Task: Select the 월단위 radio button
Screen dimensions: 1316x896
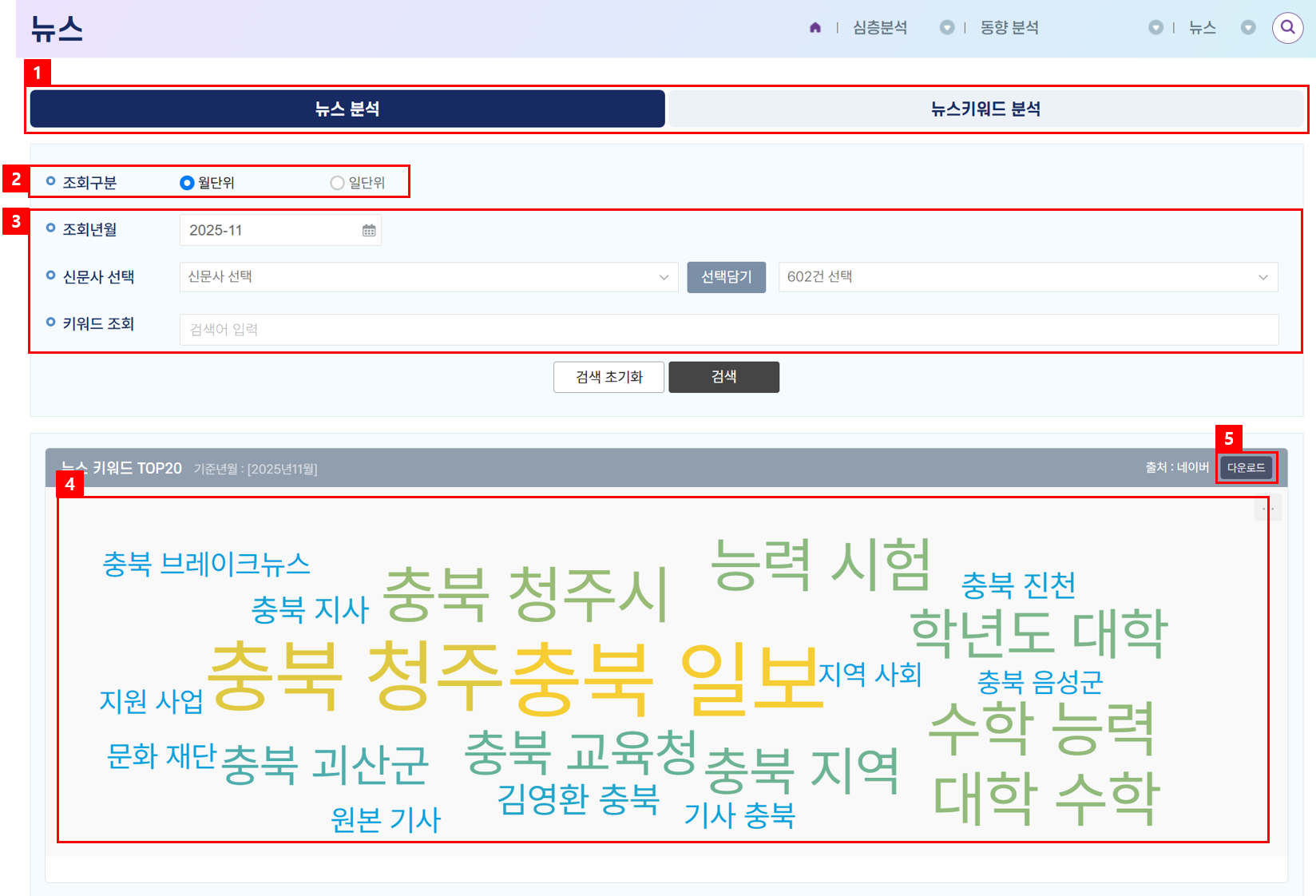Action: tap(187, 183)
